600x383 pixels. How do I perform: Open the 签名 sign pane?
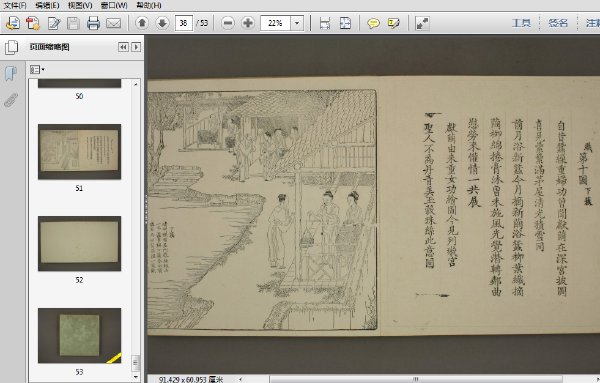pyautogui.click(x=558, y=23)
